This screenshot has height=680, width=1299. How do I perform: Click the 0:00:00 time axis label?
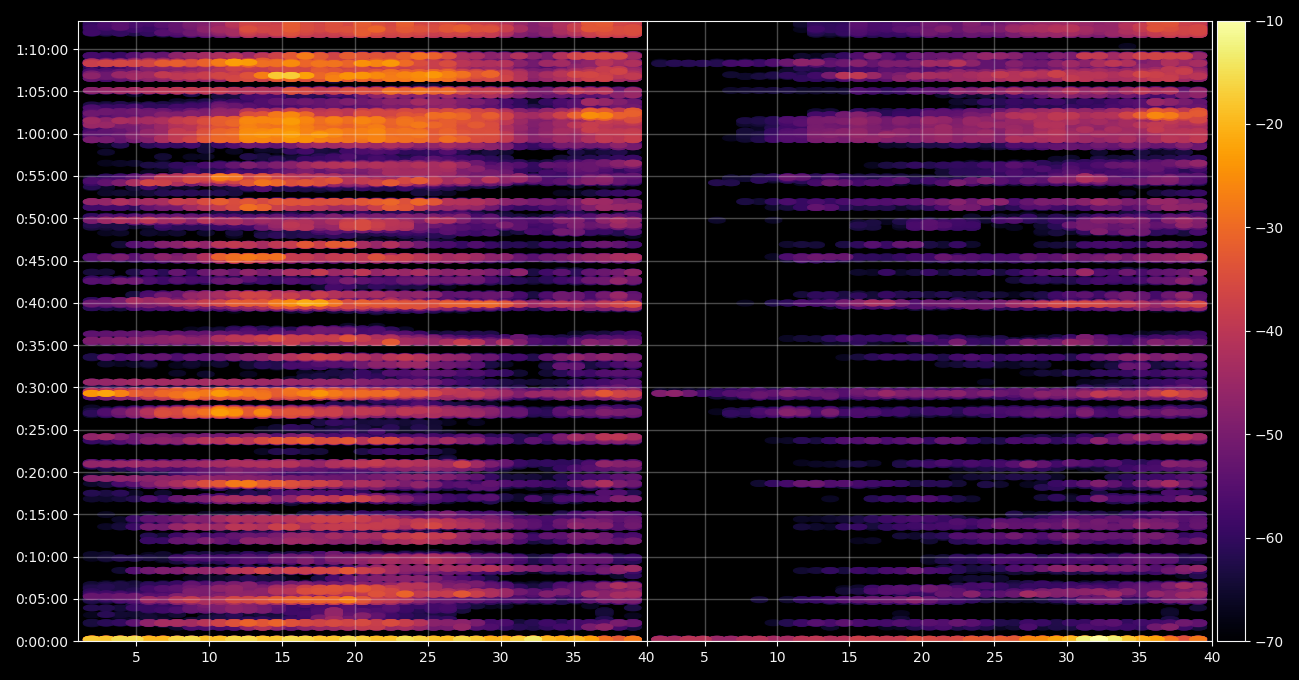tap(42, 642)
